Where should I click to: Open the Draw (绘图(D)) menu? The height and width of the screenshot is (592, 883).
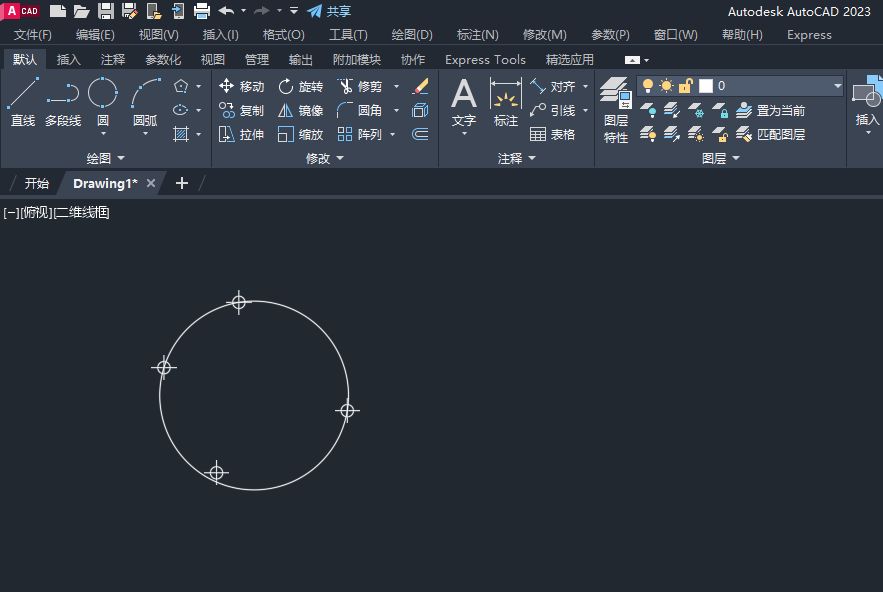(412, 35)
